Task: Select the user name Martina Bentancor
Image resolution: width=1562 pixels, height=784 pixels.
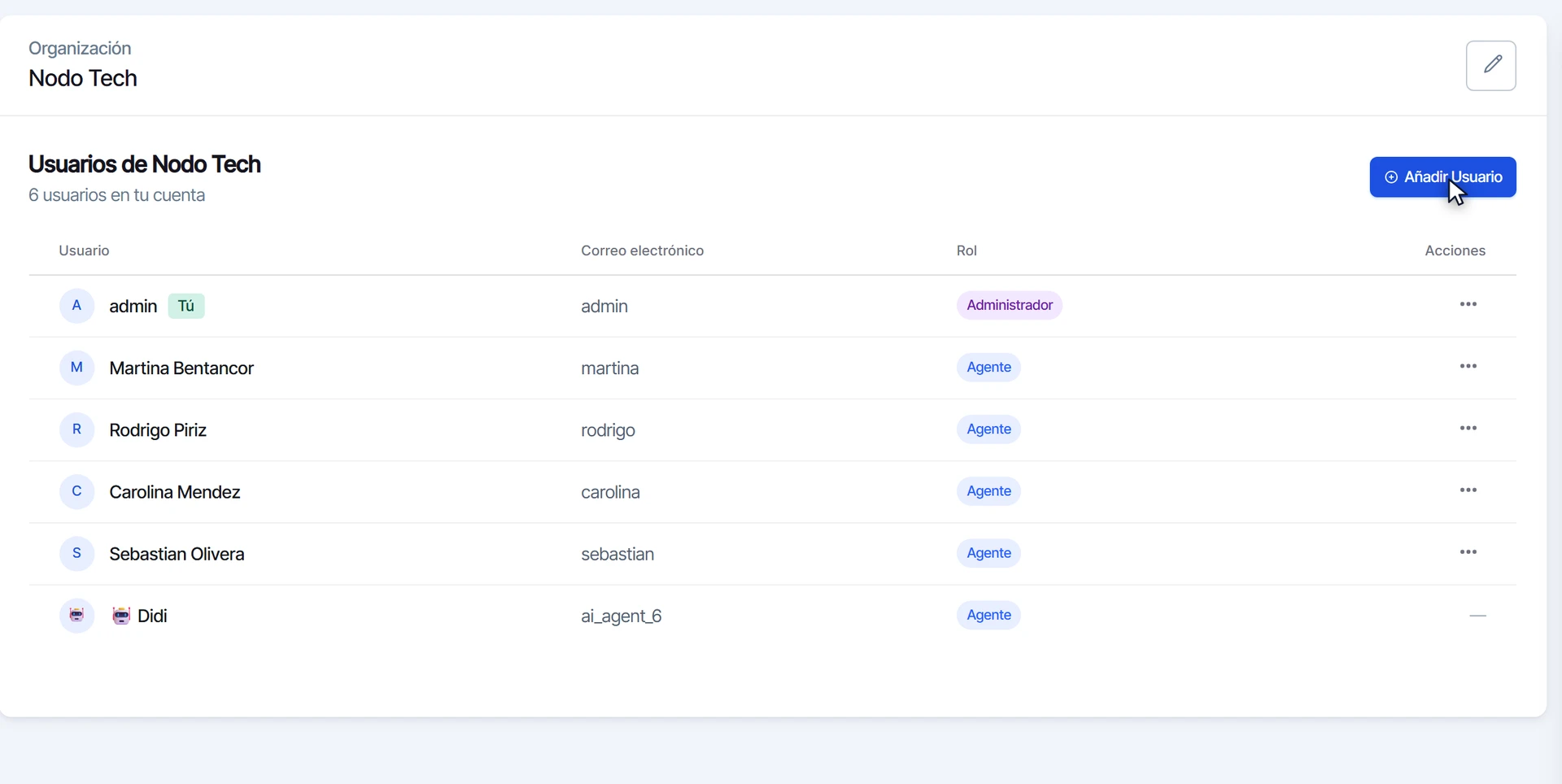Action: point(181,368)
